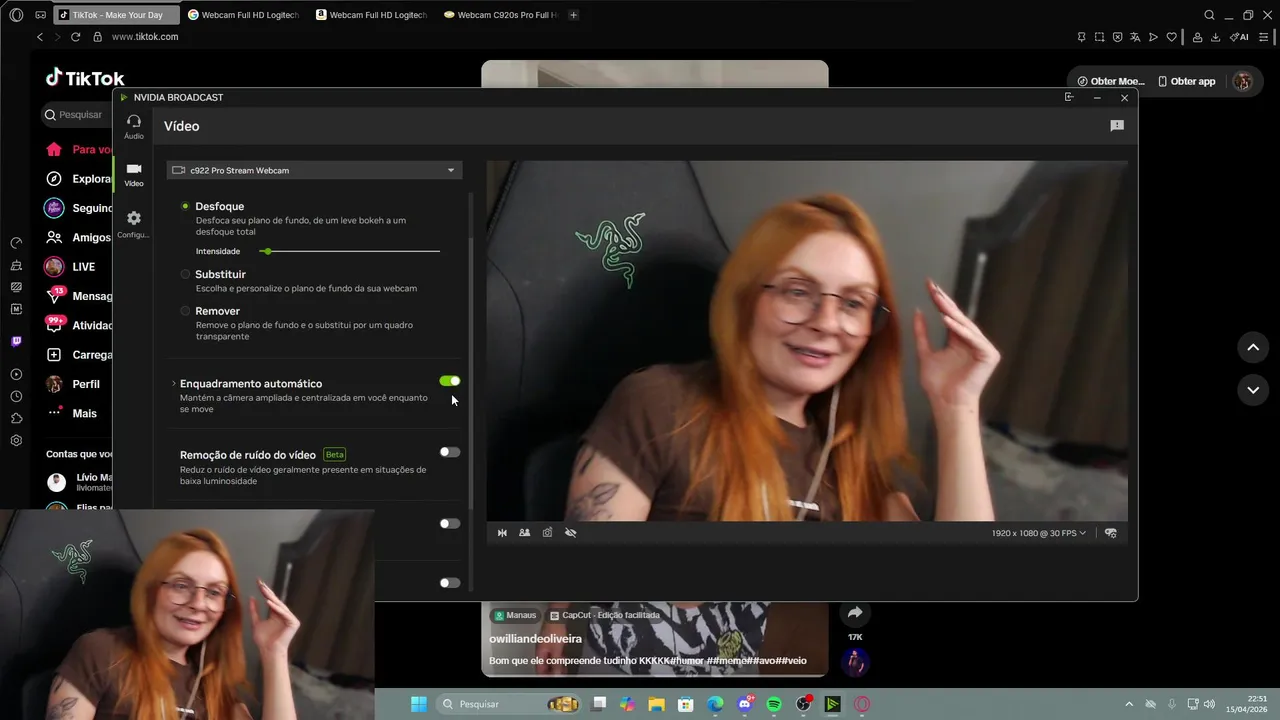Click the browser downloads icon

click(x=1215, y=37)
